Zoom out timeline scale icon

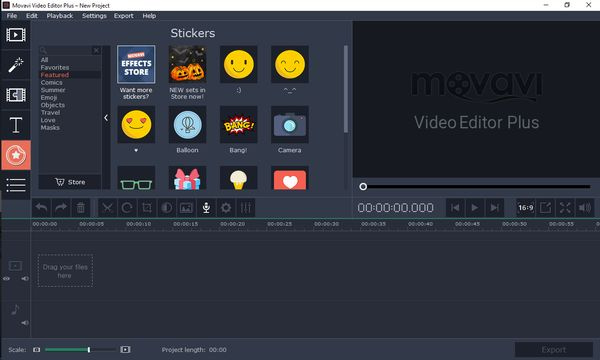pyautogui.click(x=36, y=350)
